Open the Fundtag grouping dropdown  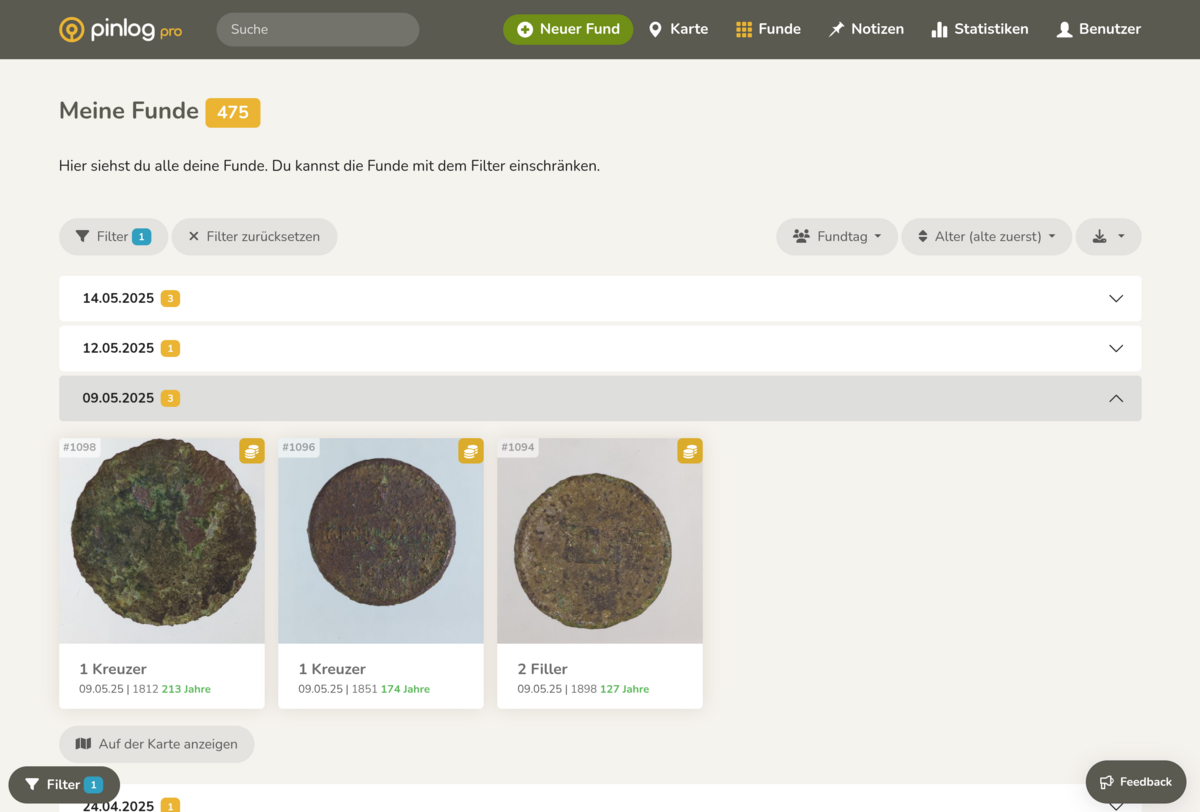(x=837, y=237)
